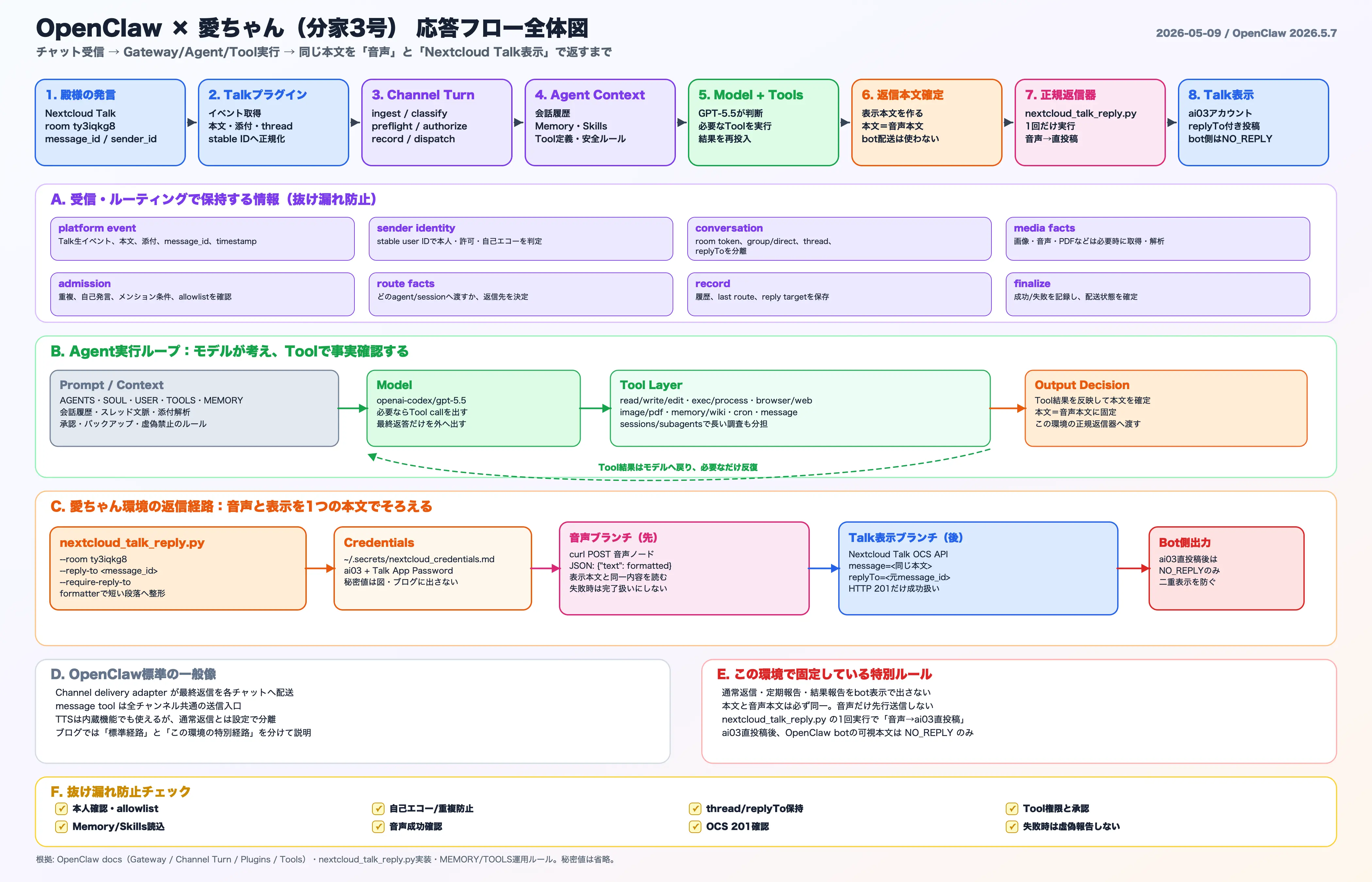Screen dimensions: 1372x882
Task: Click 'message tool は全チャンネル共通の送信入口' line
Action: pyautogui.click(x=148, y=706)
